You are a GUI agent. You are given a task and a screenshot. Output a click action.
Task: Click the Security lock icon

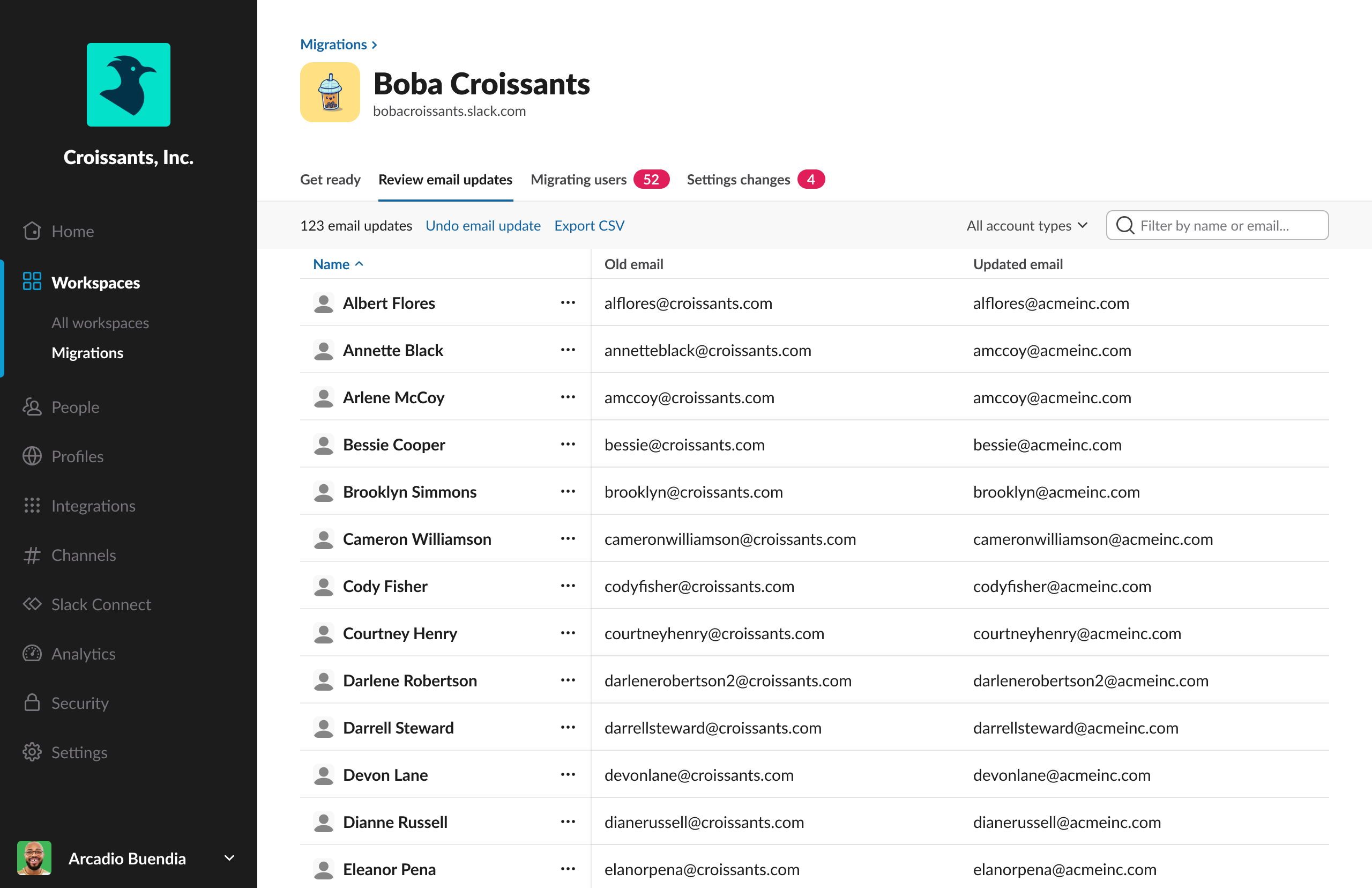(32, 703)
